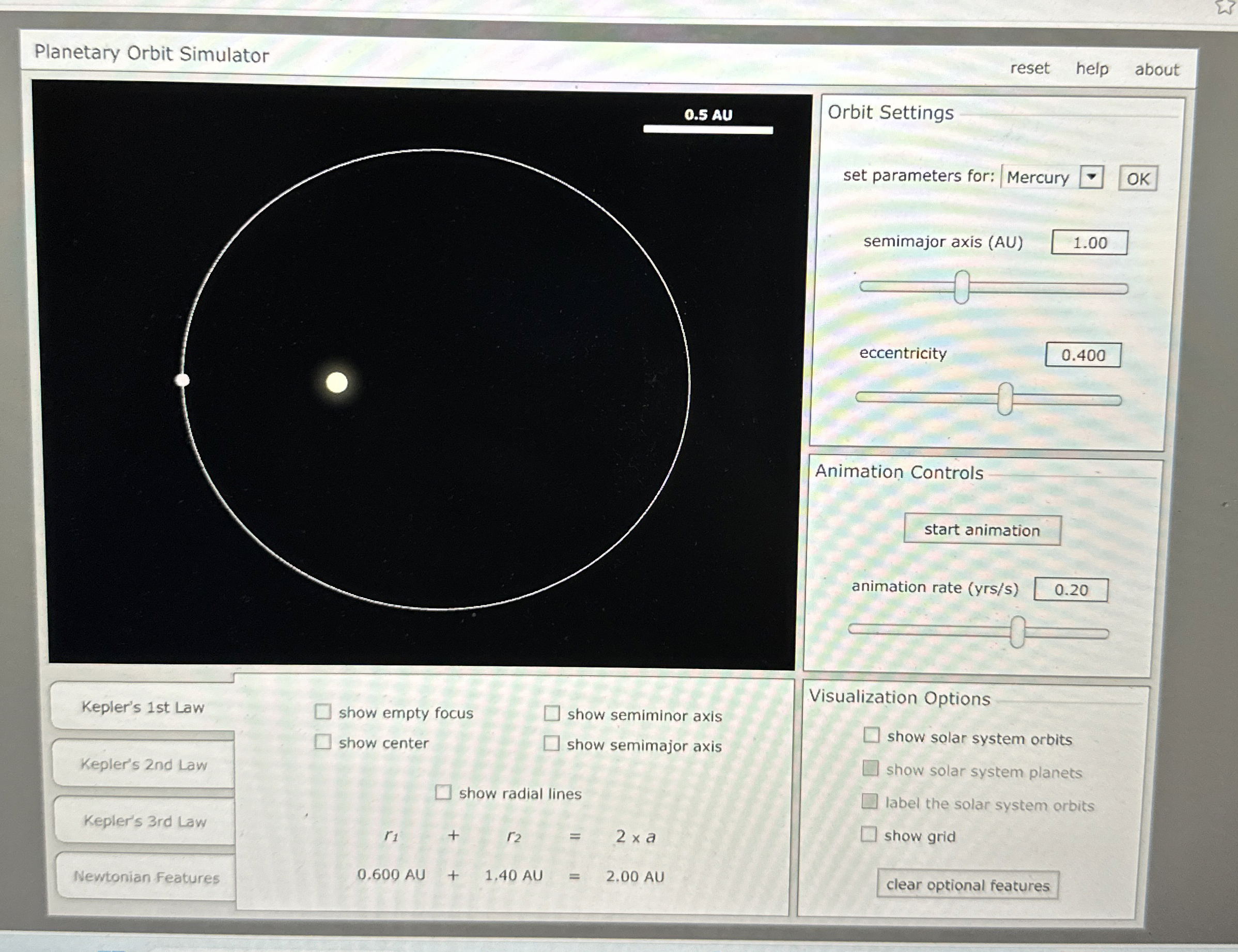Click the reset link
The image size is (1238, 952).
point(1029,68)
